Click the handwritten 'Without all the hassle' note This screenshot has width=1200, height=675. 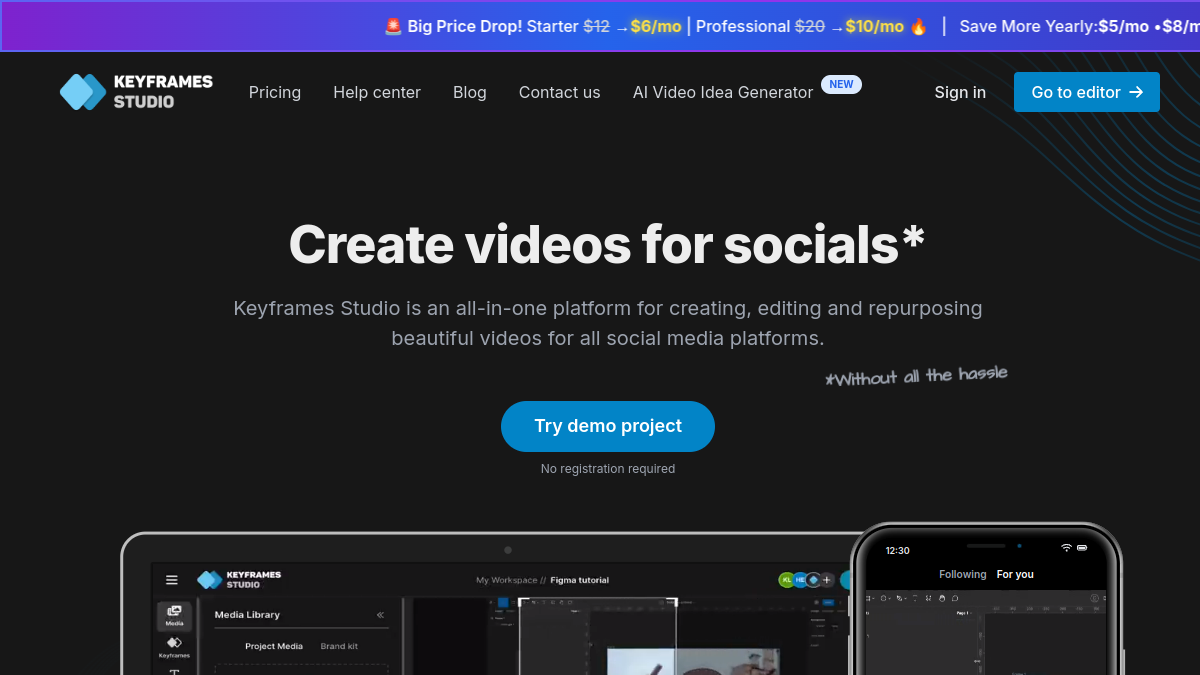(916, 376)
